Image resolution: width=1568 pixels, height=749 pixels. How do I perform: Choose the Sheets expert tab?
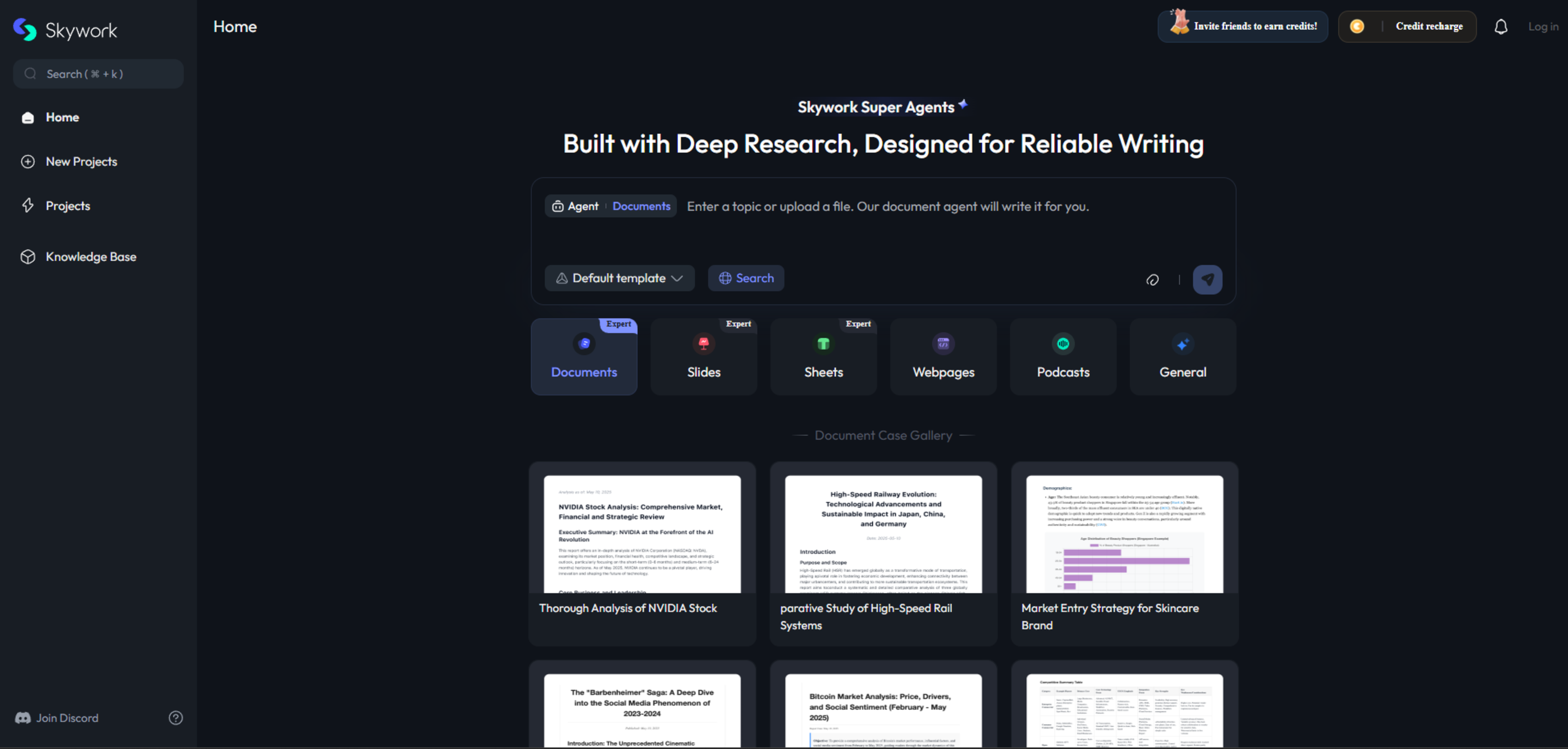pyautogui.click(x=823, y=357)
